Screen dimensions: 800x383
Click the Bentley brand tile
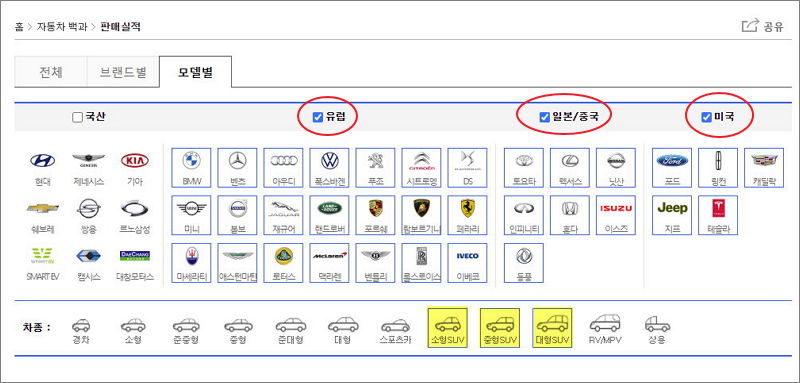[x=376, y=263]
